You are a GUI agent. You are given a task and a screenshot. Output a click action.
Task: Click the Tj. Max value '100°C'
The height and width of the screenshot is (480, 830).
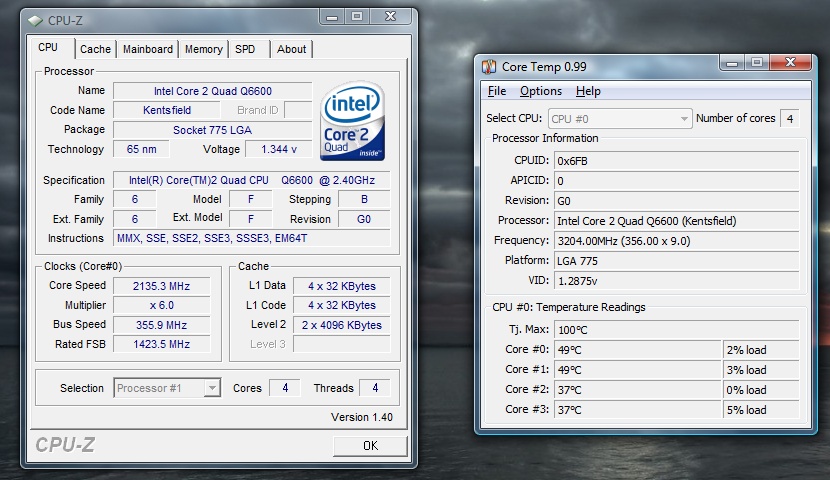676,330
